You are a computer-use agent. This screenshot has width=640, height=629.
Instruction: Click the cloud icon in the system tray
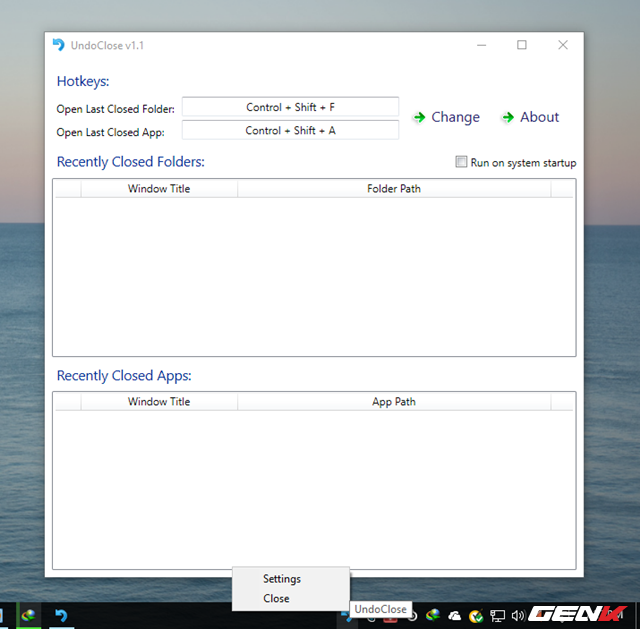(x=455, y=616)
